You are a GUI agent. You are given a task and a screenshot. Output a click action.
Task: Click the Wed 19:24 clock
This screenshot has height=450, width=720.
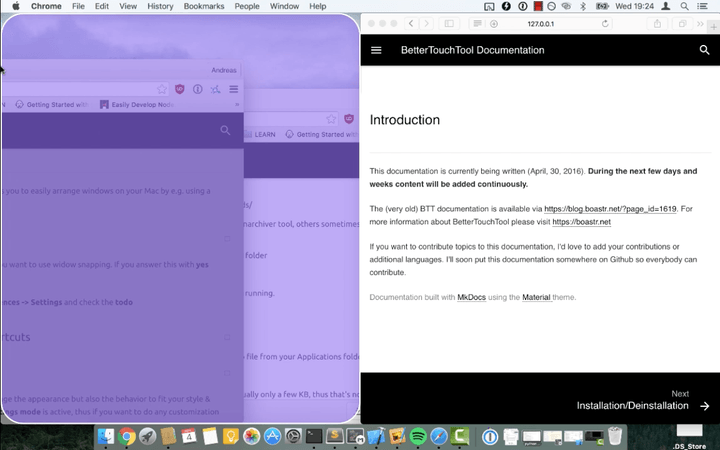634,6
